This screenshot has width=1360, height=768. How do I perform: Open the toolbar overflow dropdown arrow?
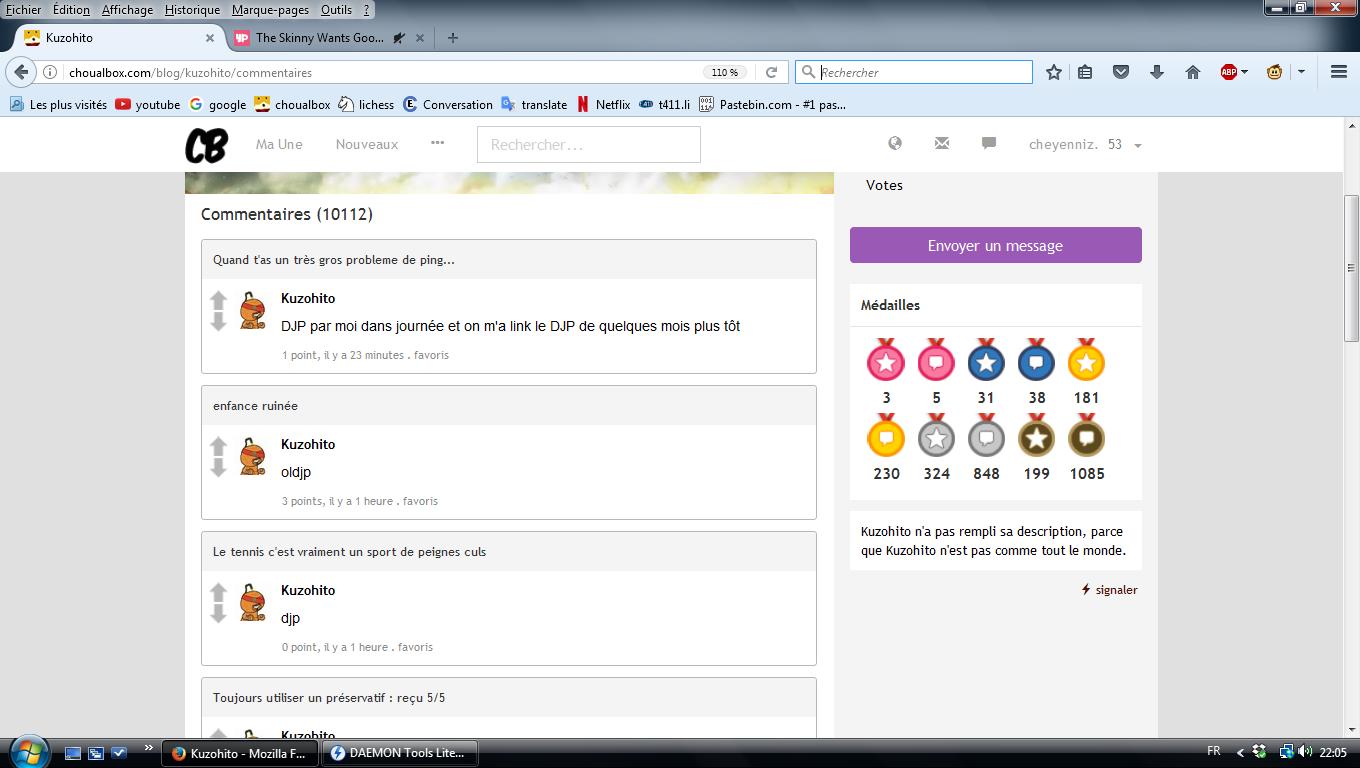[x=1301, y=72]
